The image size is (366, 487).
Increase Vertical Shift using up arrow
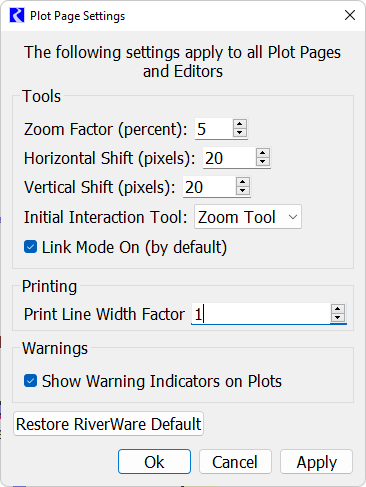click(x=242, y=182)
